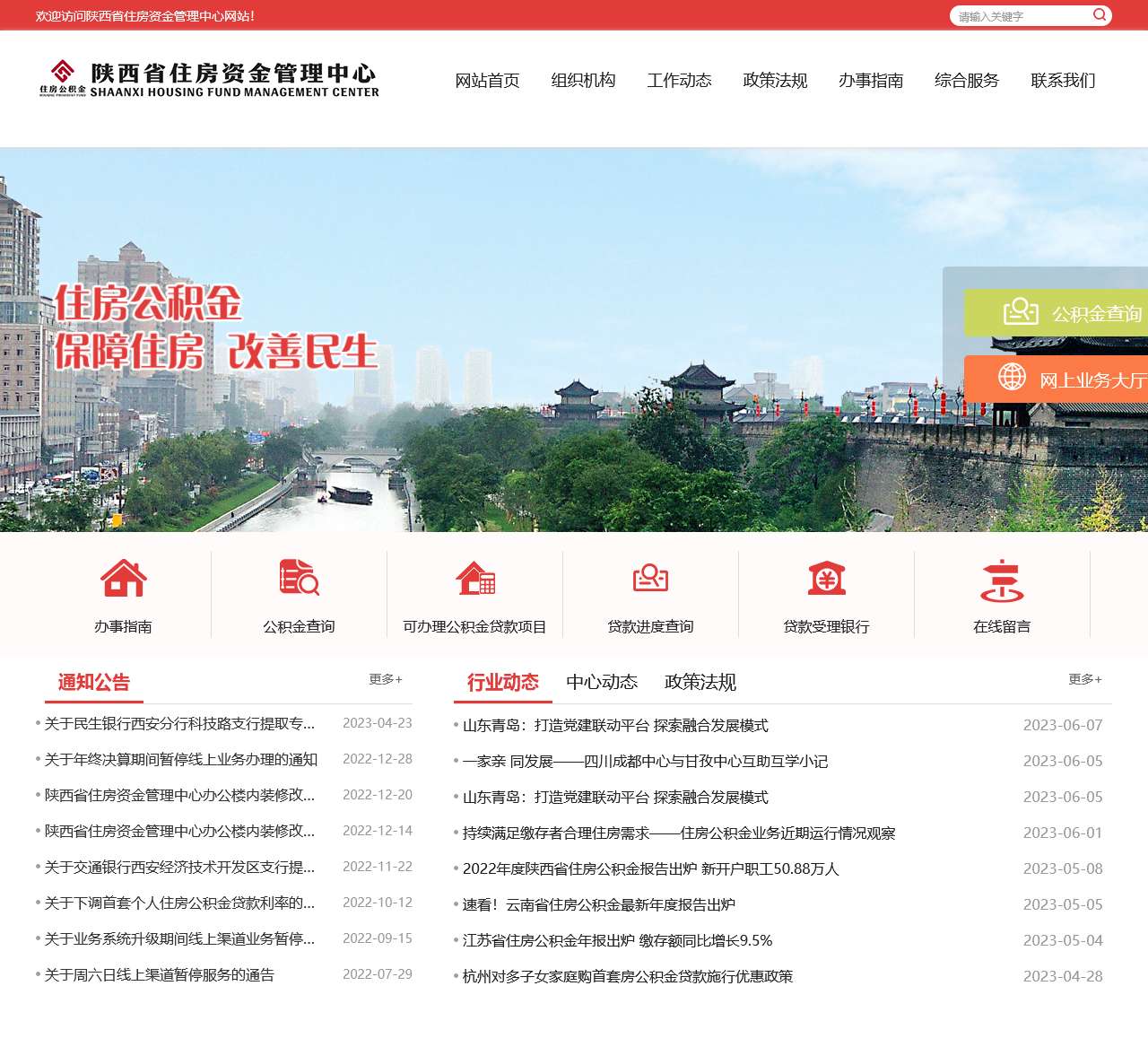Screen dimensions: 1148x1047
Task: Click the 可办理公积金贷款项目 house-calculator icon
Action: click(475, 579)
